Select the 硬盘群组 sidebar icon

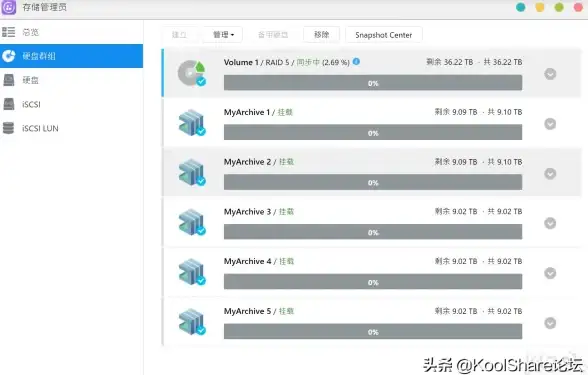coord(9,56)
